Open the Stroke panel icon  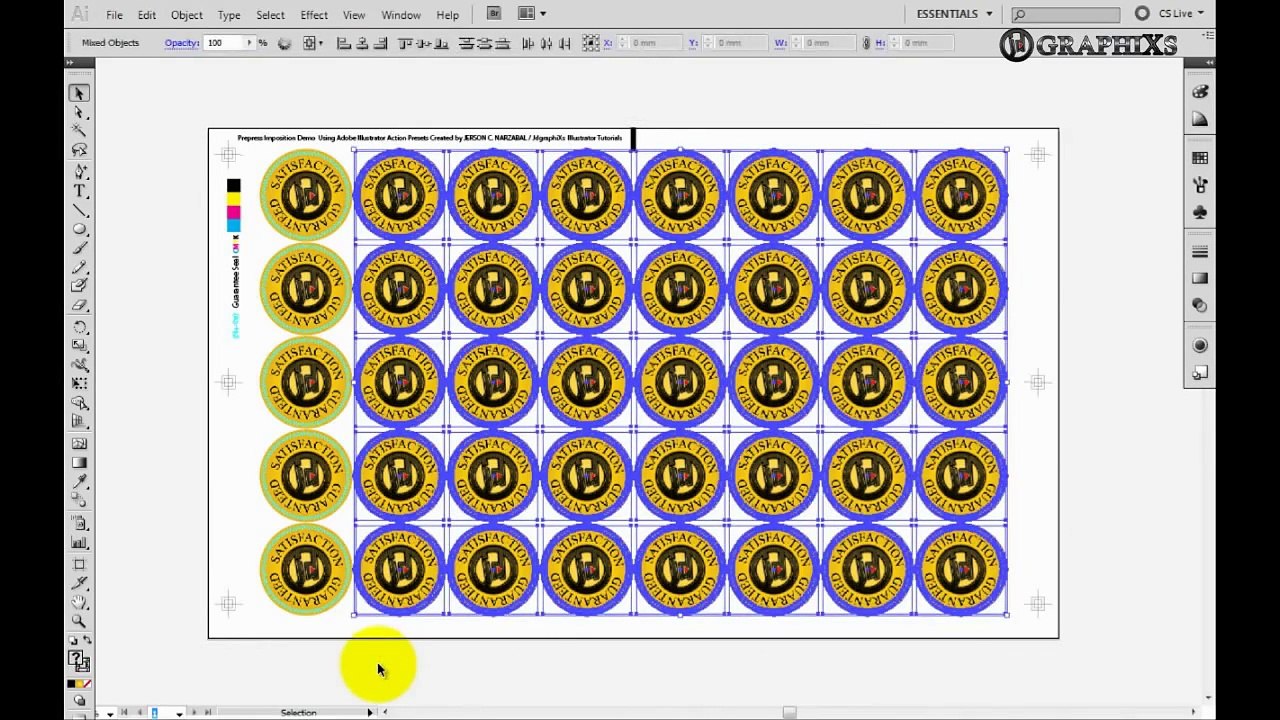pyautogui.click(x=1200, y=251)
